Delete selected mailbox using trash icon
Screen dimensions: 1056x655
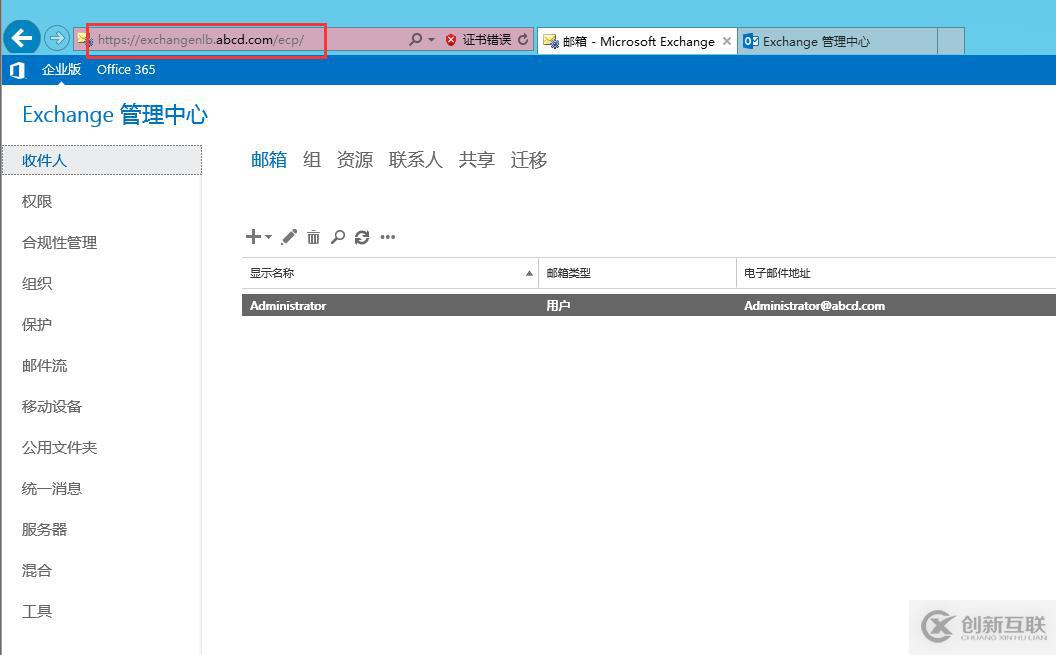coord(313,237)
